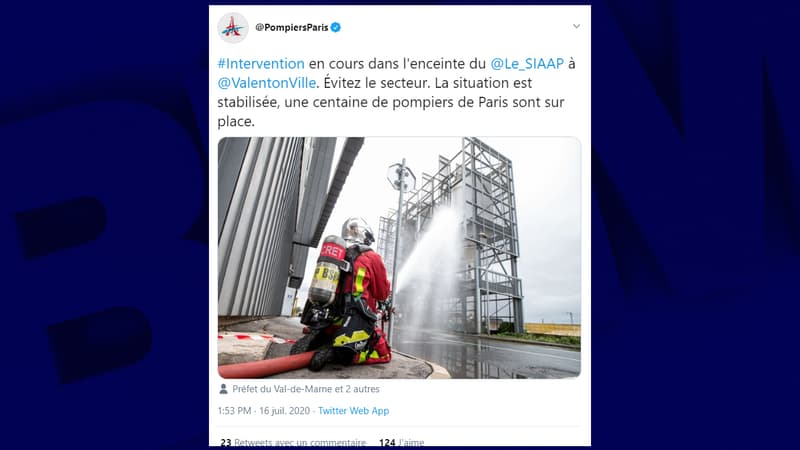The width and height of the screenshot is (800, 450).
Task: View the 124 J'aime likes list
Action: (x=402, y=442)
